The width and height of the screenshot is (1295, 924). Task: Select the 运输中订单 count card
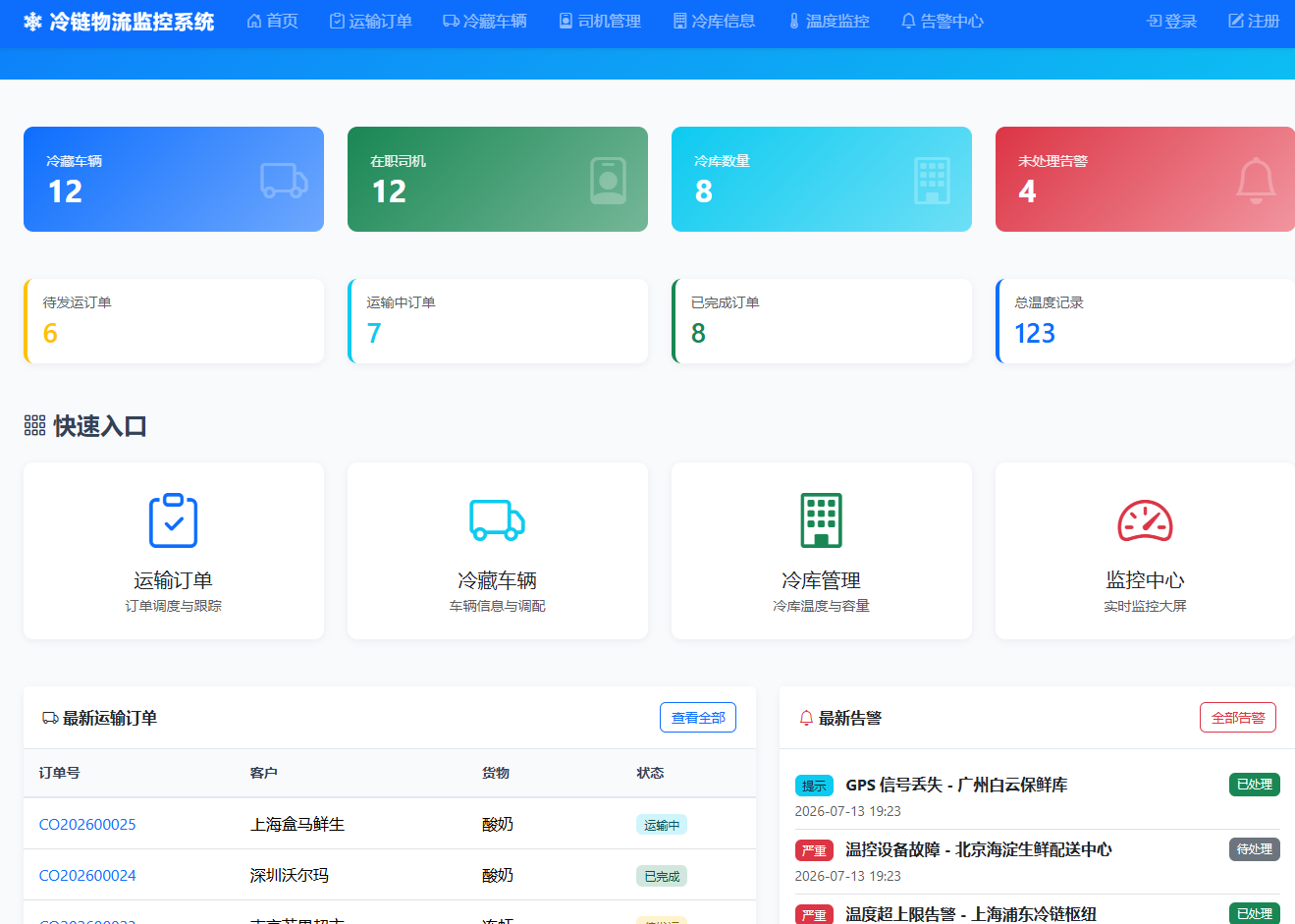coord(498,321)
